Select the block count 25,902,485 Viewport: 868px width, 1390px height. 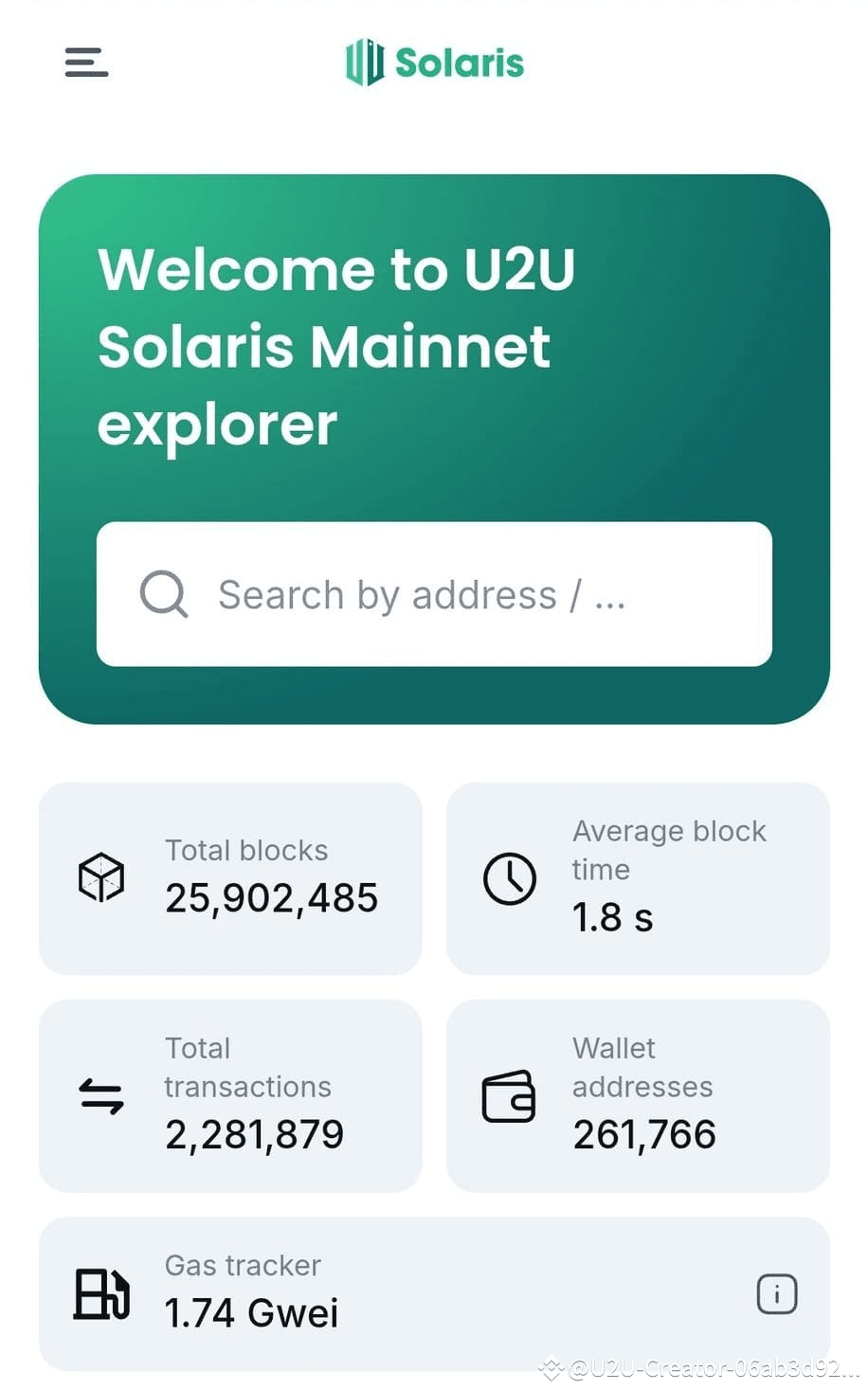coord(271,898)
